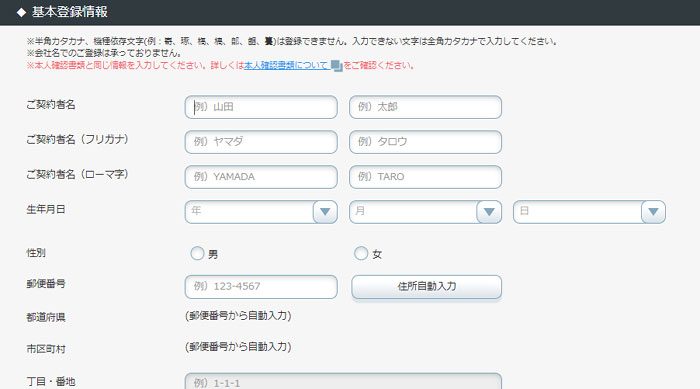This screenshot has width=700, height=389.
Task: Open the birth year 年 dropdown
Action: tap(261, 212)
